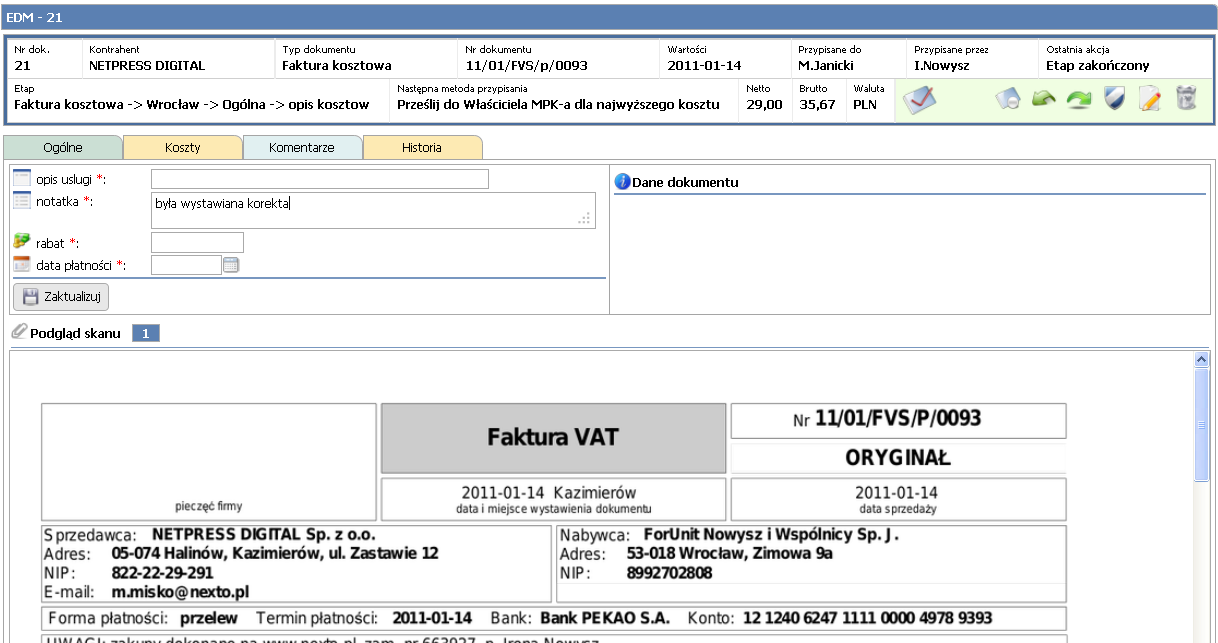Open the Komentarze tab

click(302, 147)
